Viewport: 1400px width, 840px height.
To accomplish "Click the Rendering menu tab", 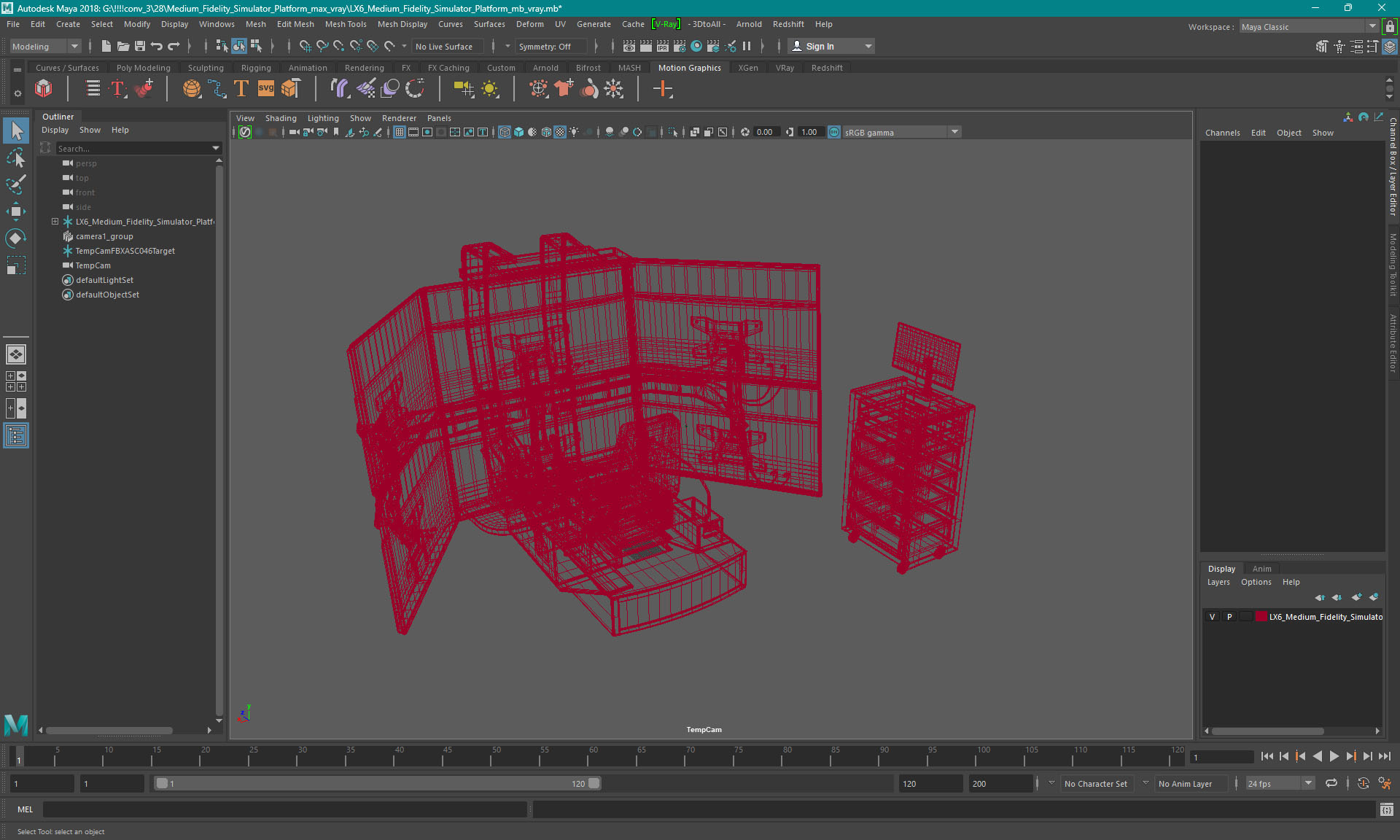I will point(364,67).
